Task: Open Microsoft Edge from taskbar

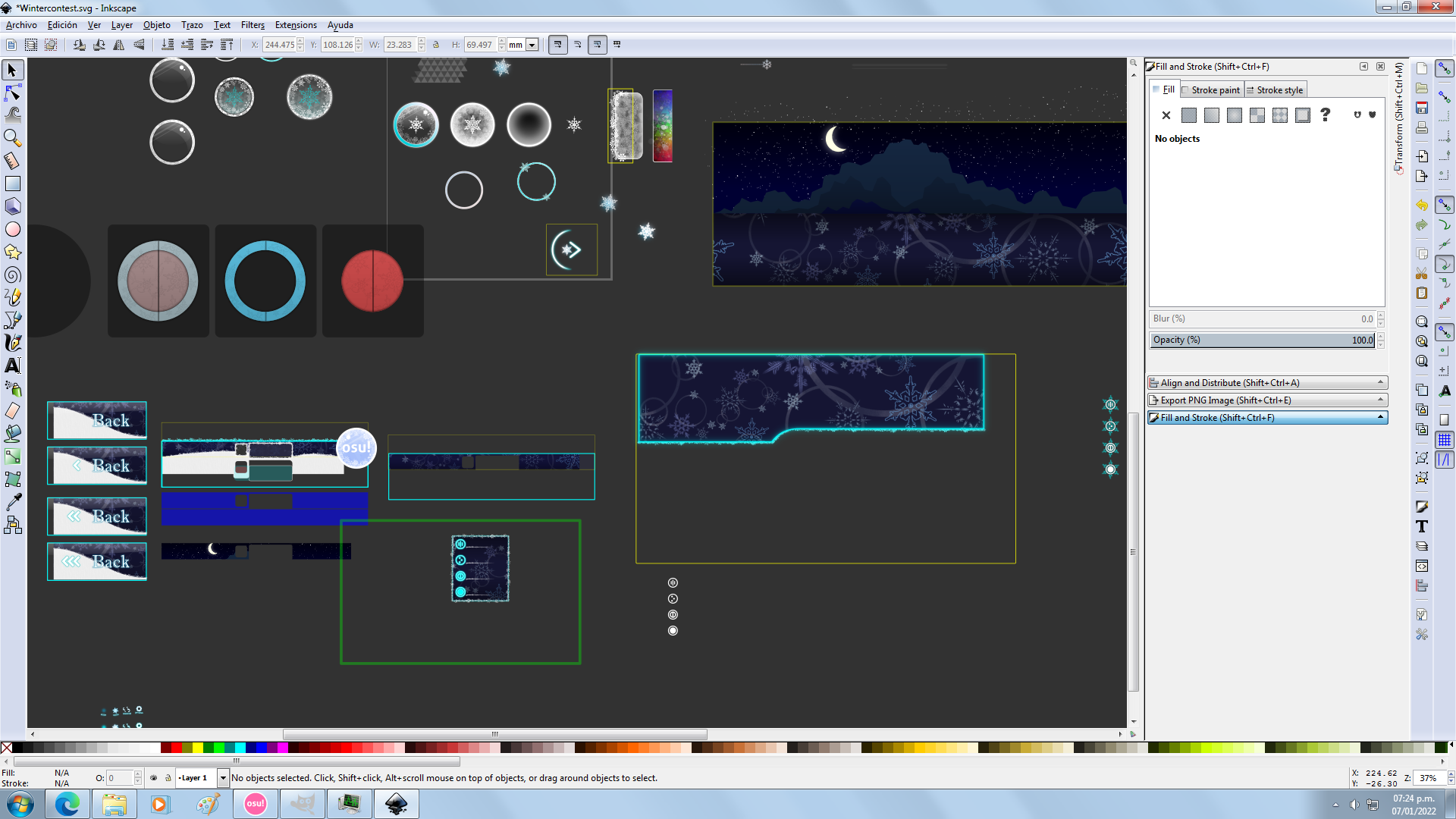Action: (67, 804)
